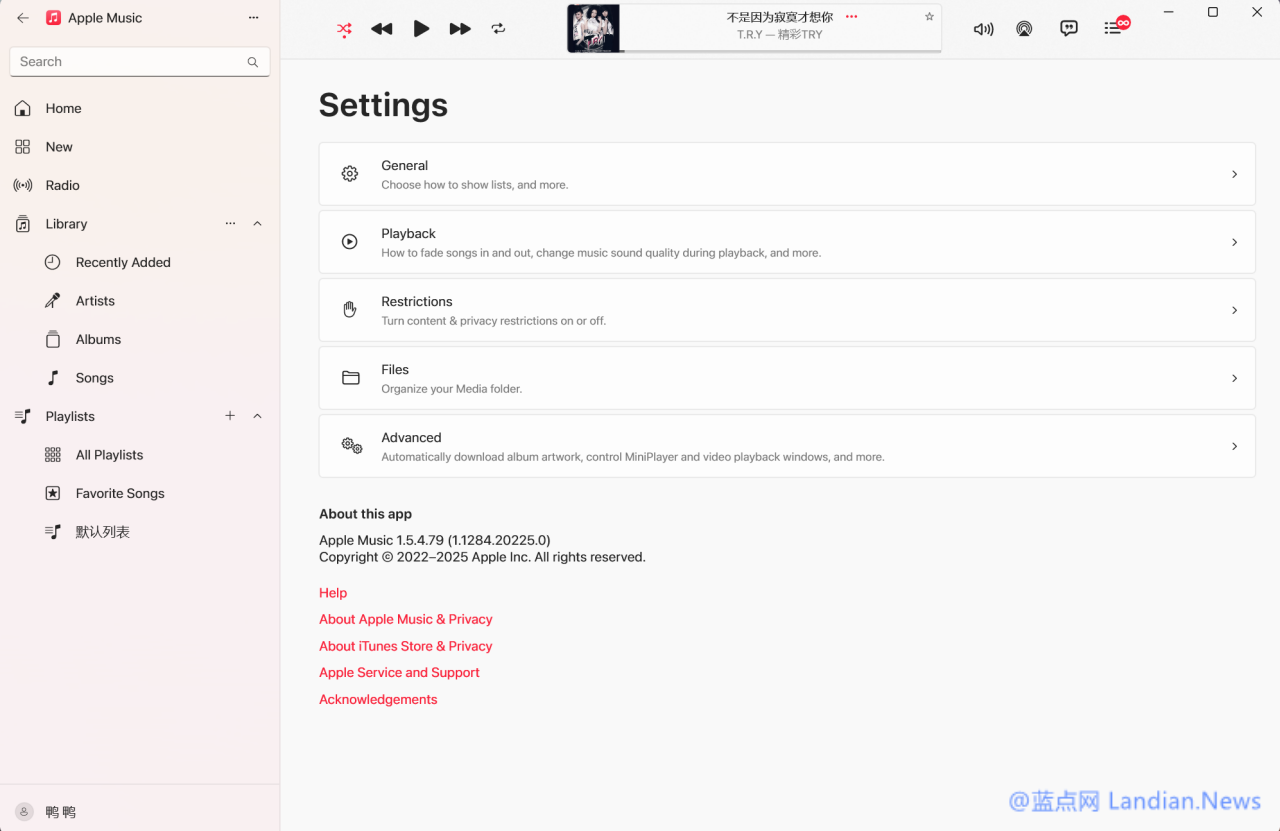Select Library section header
1280x831 pixels.
point(66,224)
